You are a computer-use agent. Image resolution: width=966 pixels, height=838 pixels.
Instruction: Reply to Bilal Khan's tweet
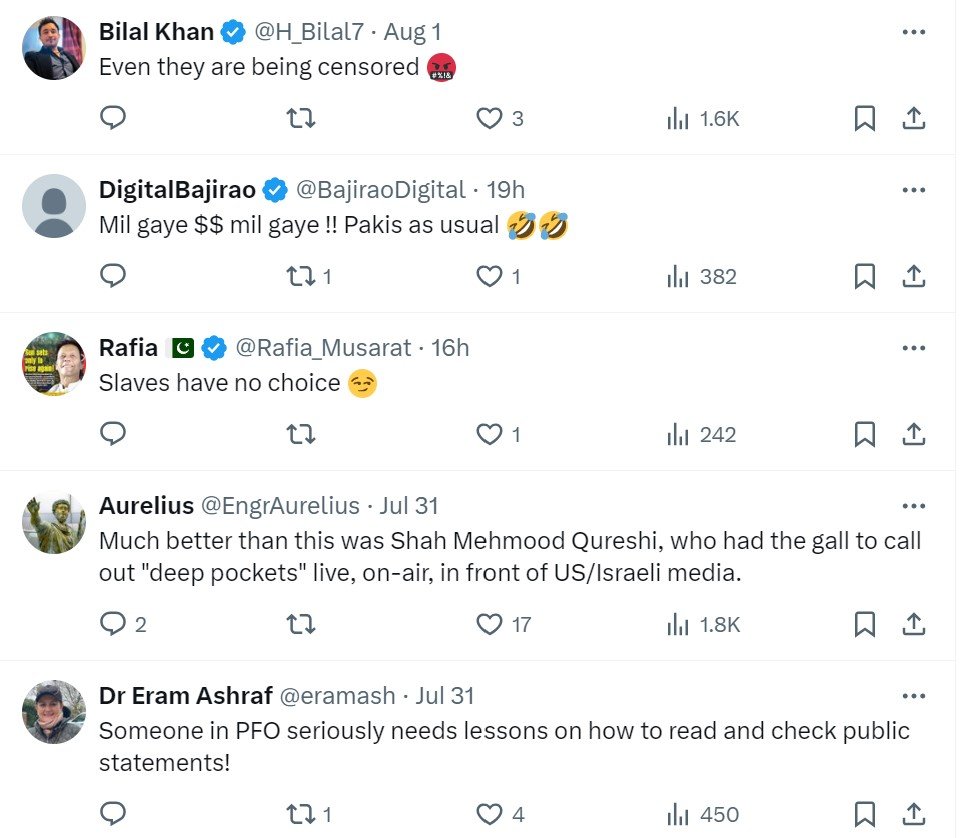click(114, 118)
